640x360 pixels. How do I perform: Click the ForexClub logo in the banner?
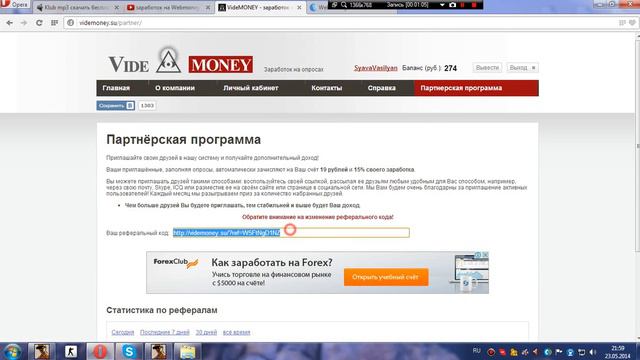[176, 263]
